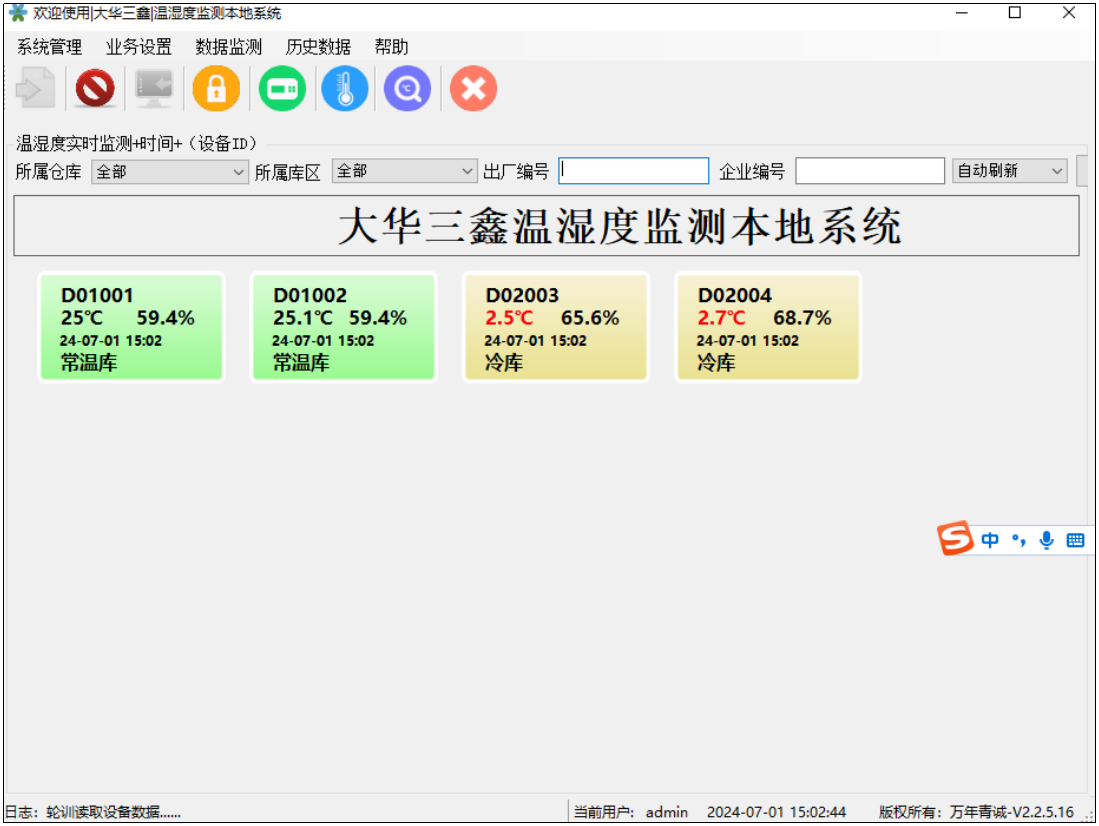Click the red X exit toolbar icon
This screenshot has width=1099, height=826.
click(x=473, y=90)
